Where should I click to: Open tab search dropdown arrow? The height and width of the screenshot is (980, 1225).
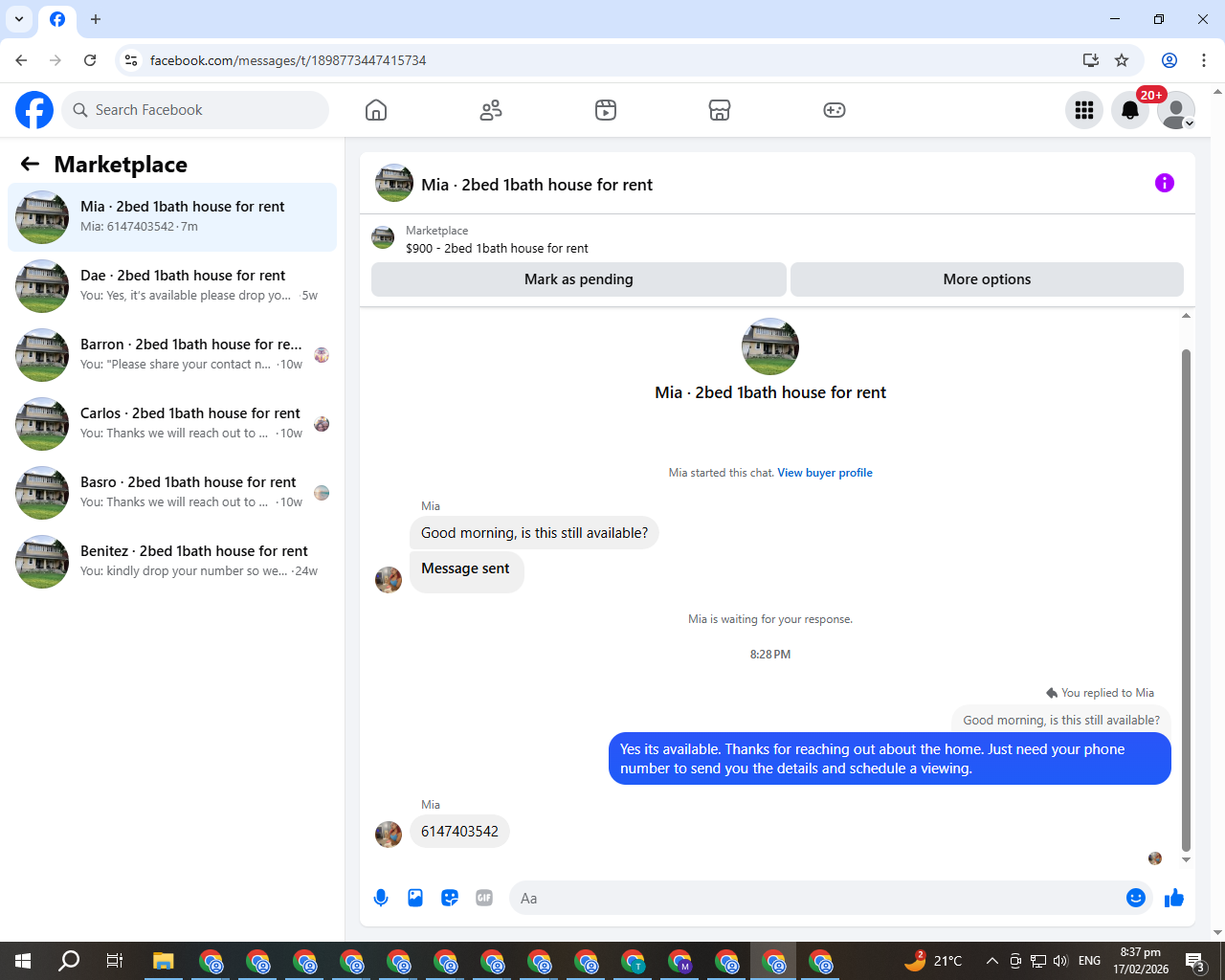[19, 19]
